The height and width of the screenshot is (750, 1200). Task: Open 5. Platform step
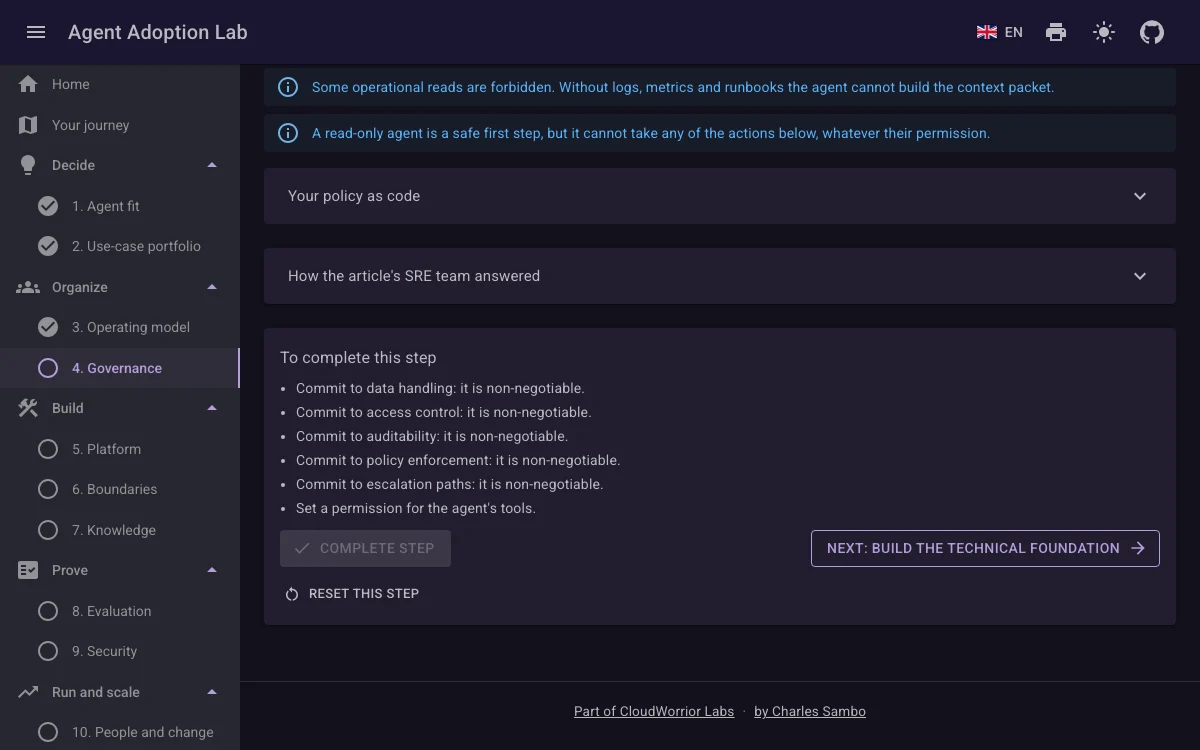click(x=120, y=449)
